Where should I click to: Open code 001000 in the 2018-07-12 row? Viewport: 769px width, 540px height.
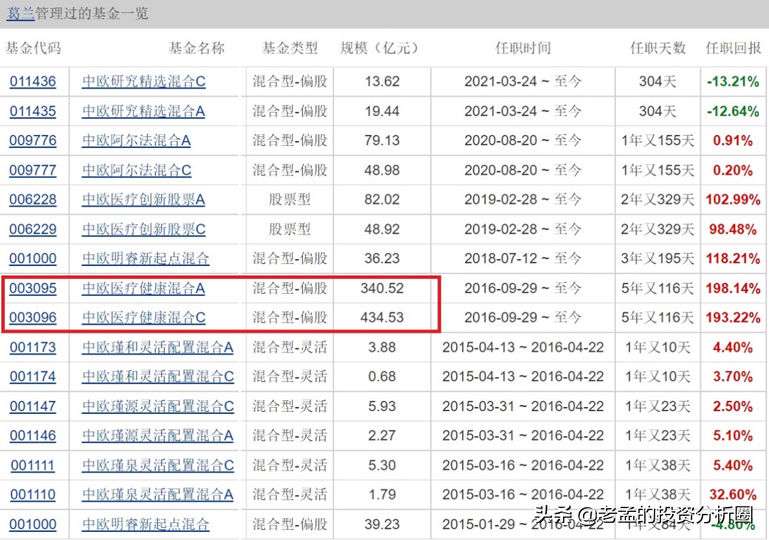(33, 258)
